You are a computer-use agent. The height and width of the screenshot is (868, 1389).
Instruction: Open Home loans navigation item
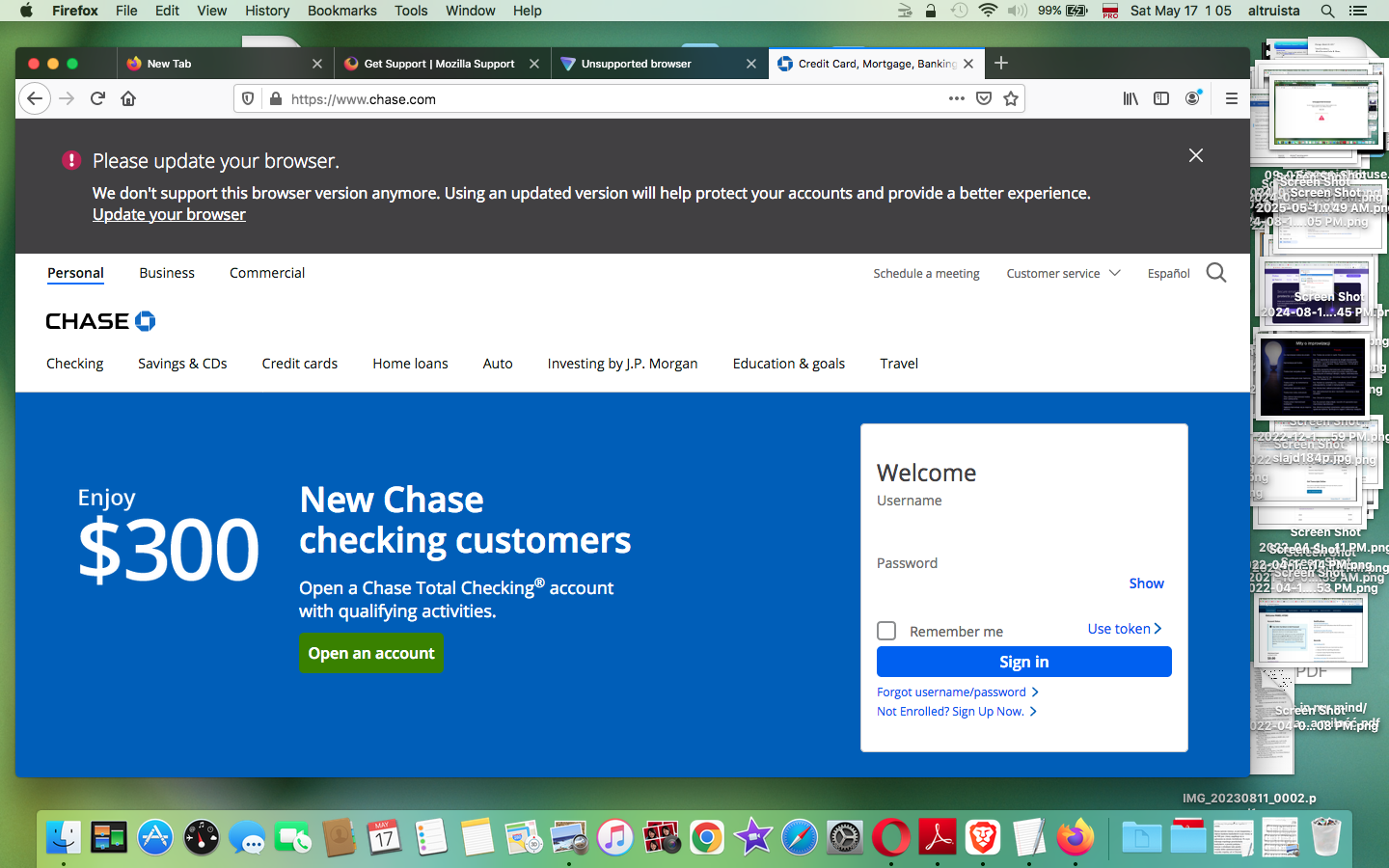pyautogui.click(x=411, y=364)
